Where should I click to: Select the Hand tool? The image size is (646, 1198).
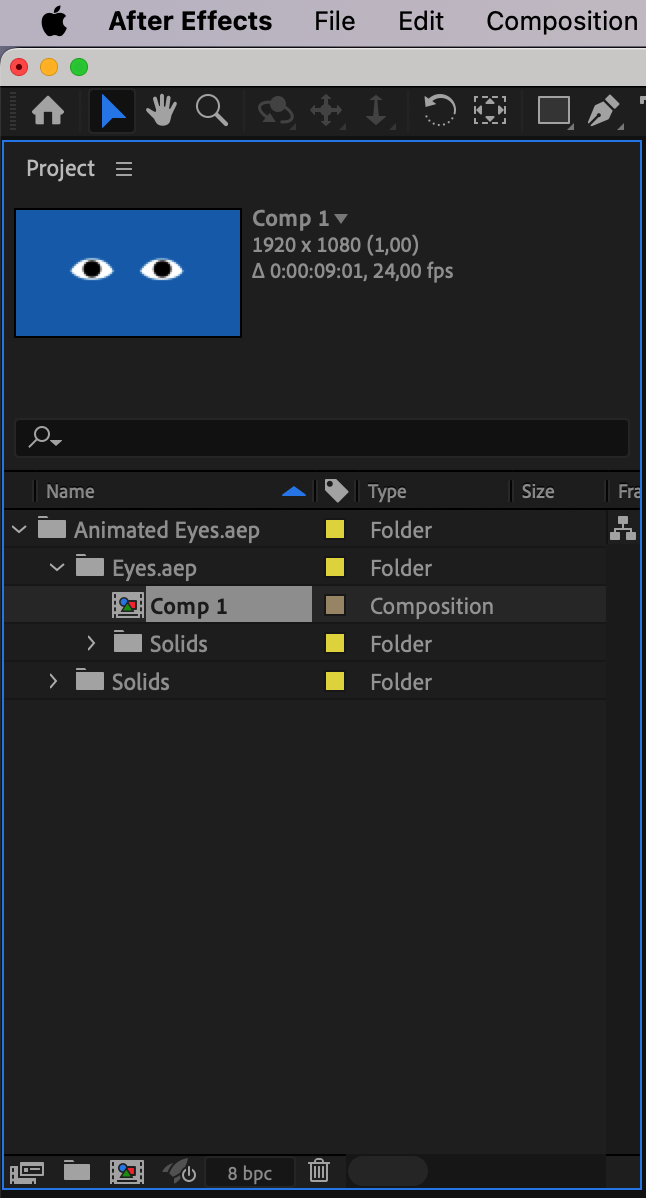(x=161, y=112)
